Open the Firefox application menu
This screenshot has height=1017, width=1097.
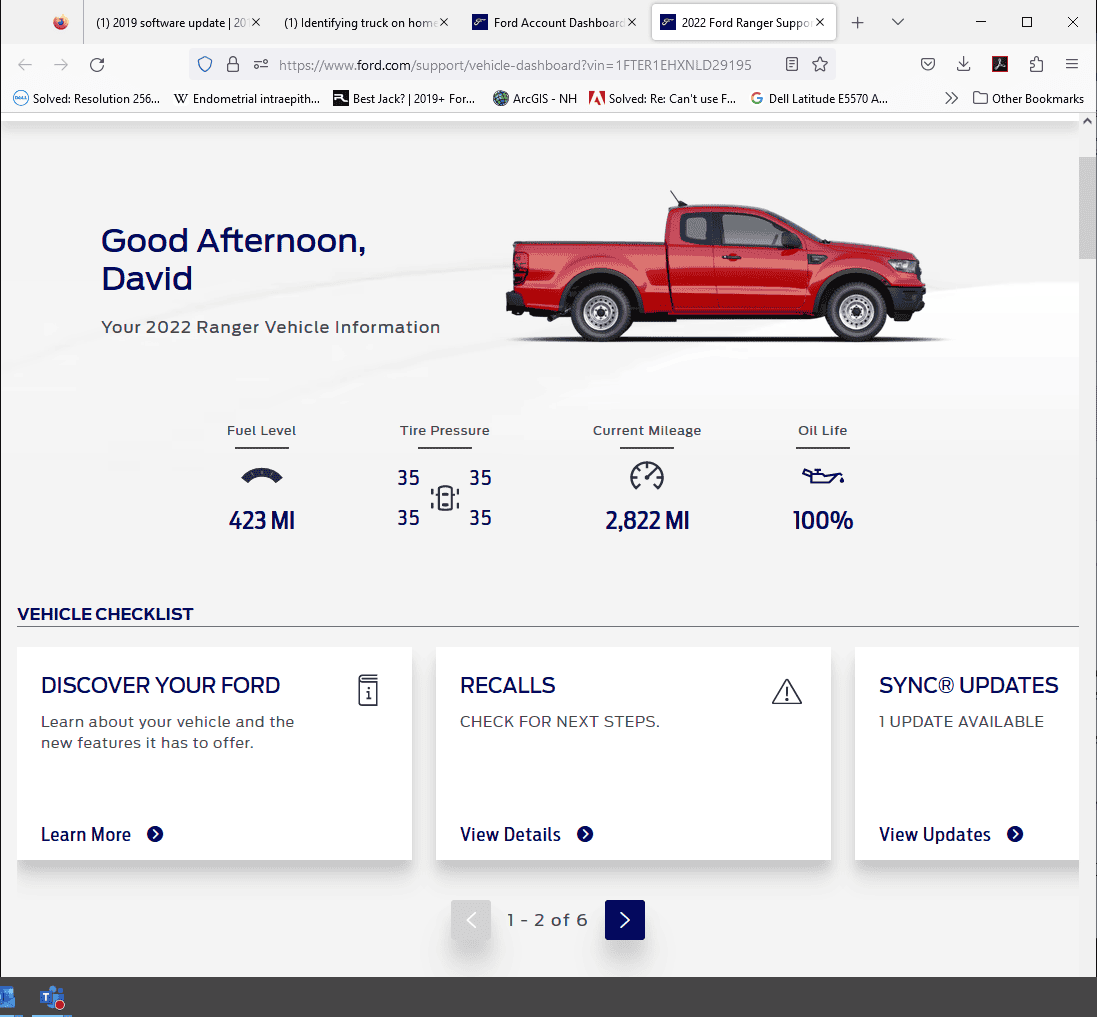point(1072,64)
